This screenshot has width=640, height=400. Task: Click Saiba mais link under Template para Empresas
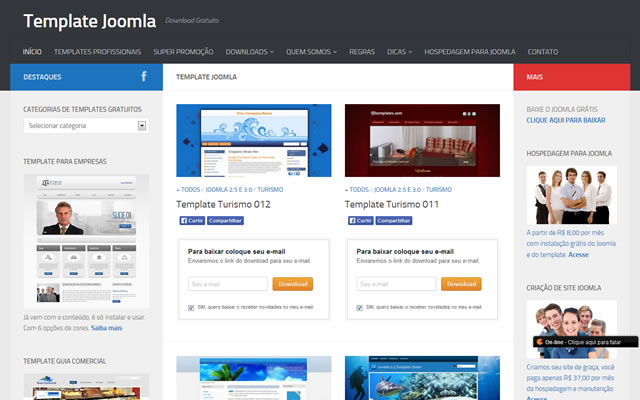107,328
